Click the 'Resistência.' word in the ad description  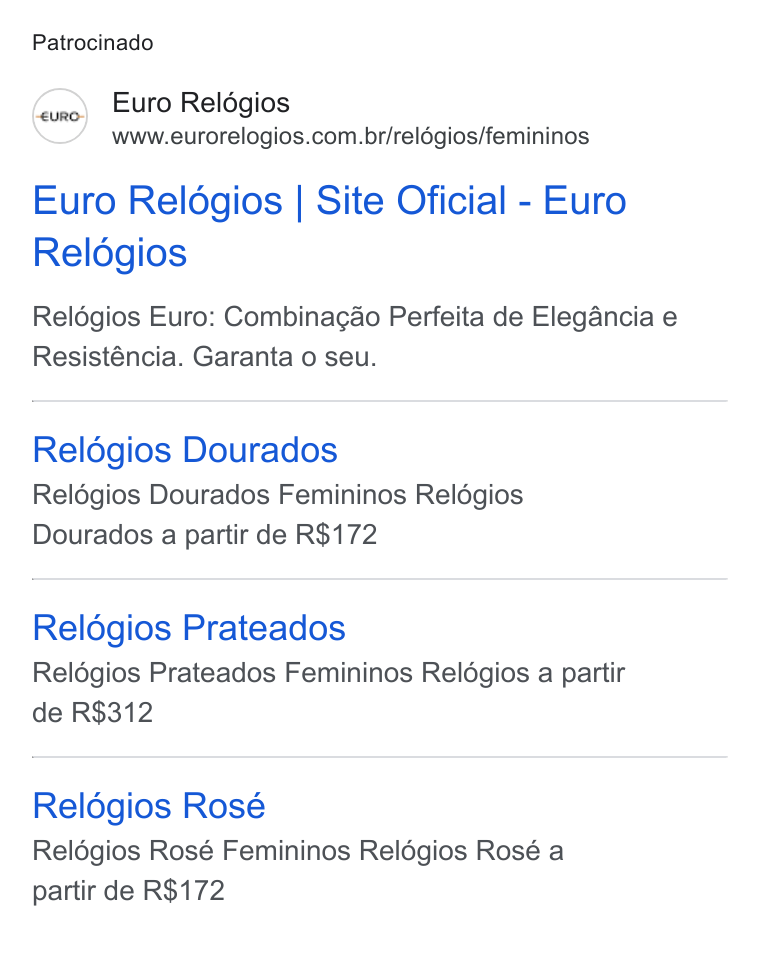[108, 357]
